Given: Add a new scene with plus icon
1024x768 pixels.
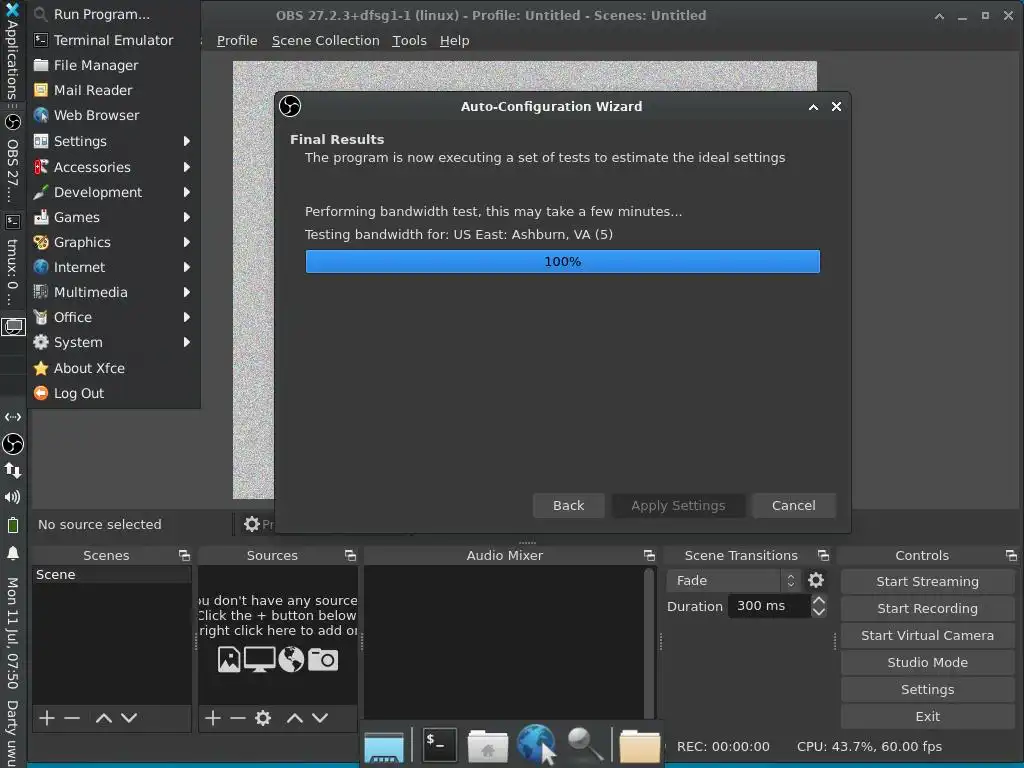Looking at the screenshot, I should click(x=46, y=718).
